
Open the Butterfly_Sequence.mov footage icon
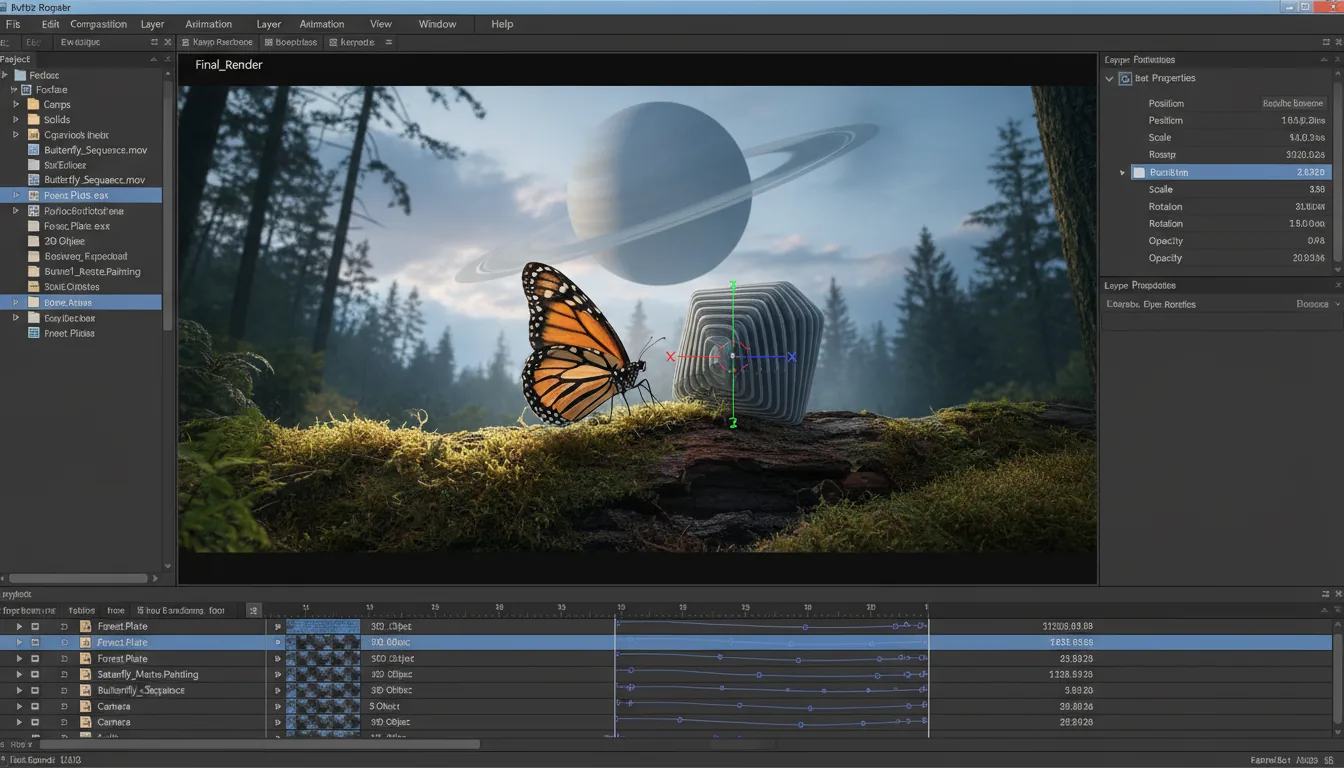[x=33, y=149]
